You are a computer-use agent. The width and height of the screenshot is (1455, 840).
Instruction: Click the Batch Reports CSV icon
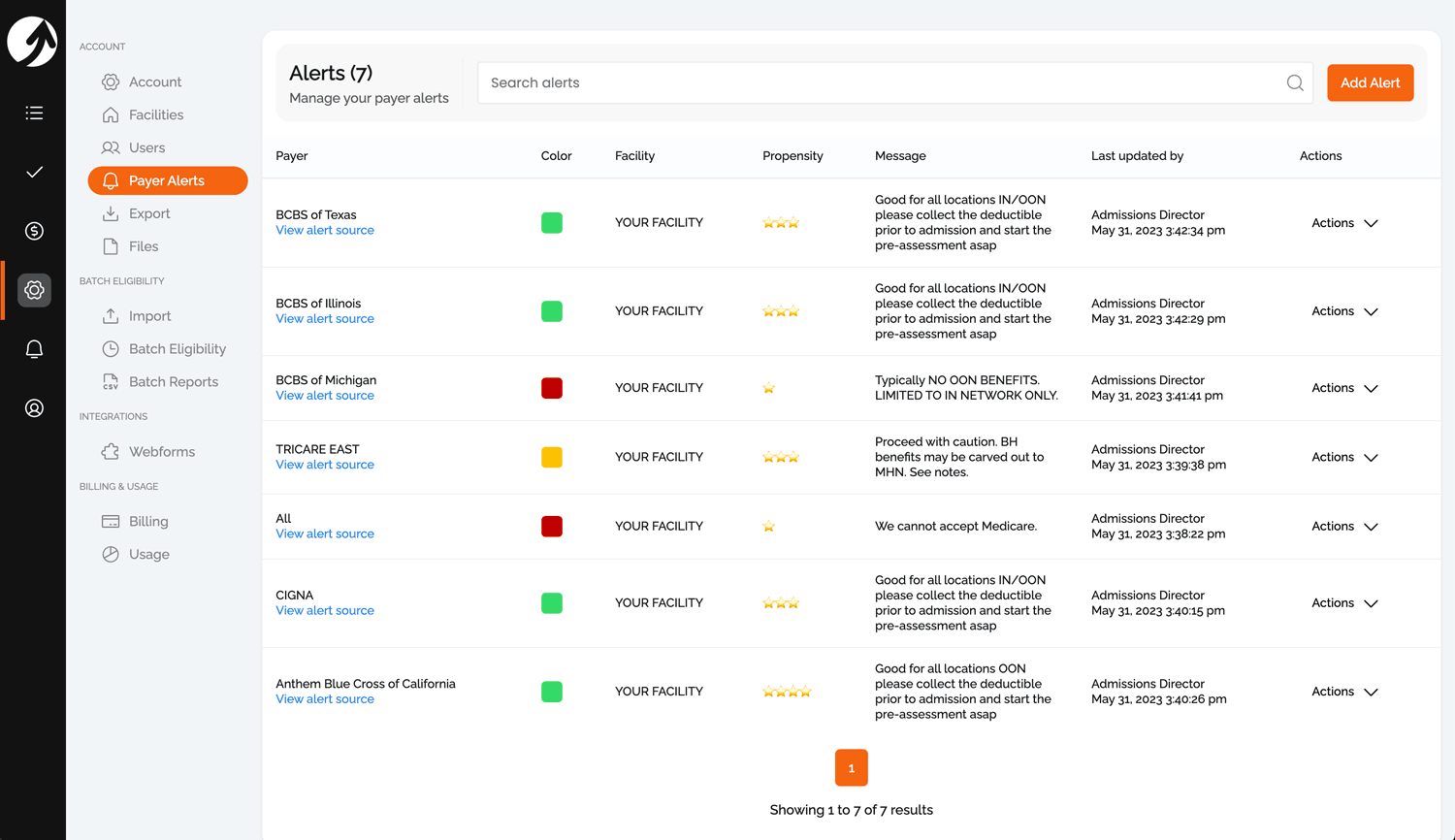[x=111, y=382]
